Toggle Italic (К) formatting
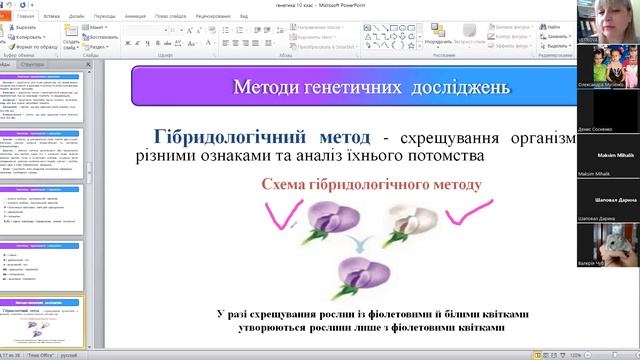The height and width of the screenshot is (360, 640). coord(138,43)
